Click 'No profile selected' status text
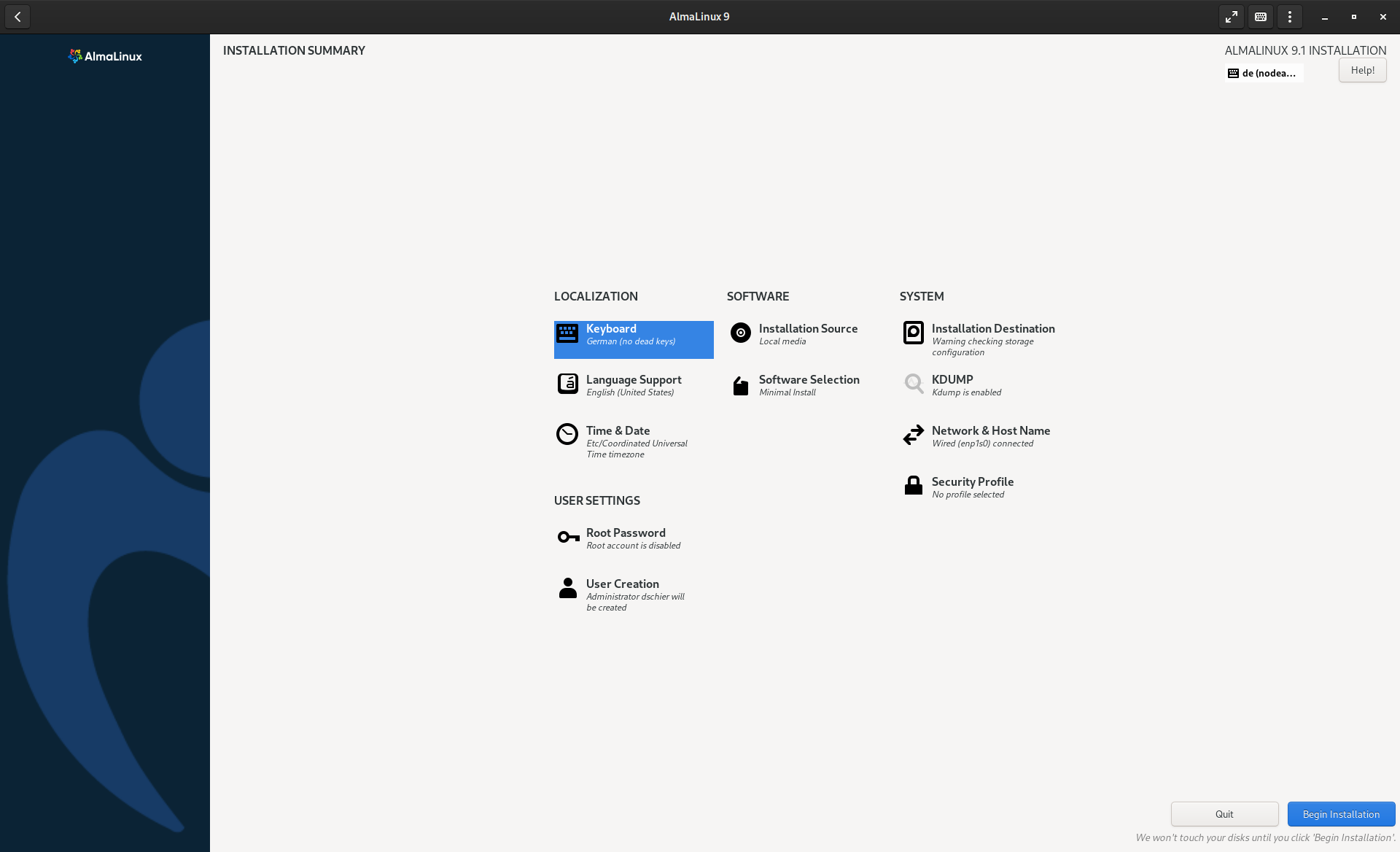Image resolution: width=1400 pixels, height=852 pixels. [x=968, y=495]
